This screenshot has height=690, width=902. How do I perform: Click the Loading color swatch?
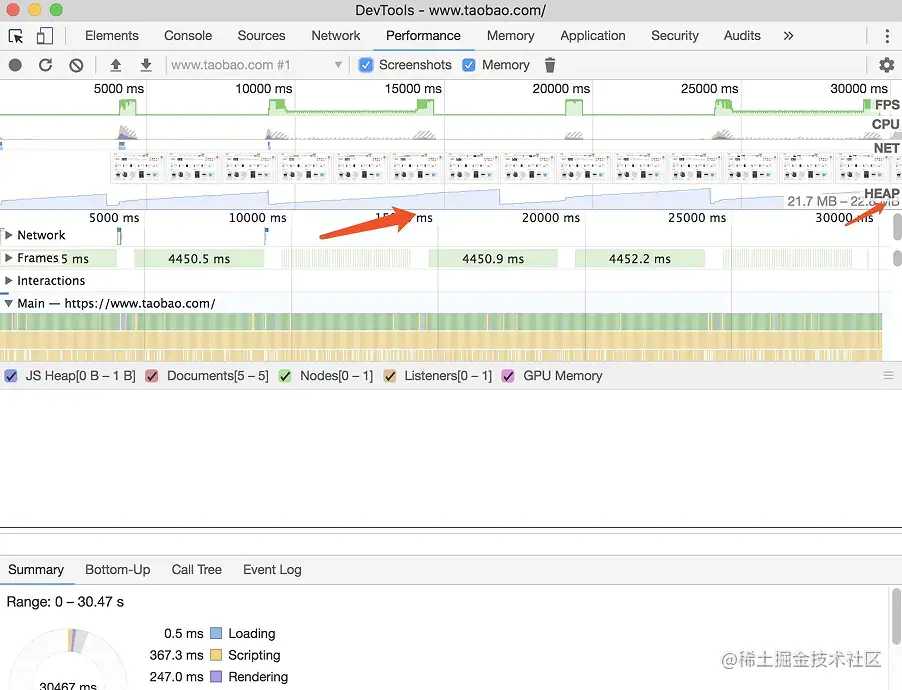tap(216, 634)
